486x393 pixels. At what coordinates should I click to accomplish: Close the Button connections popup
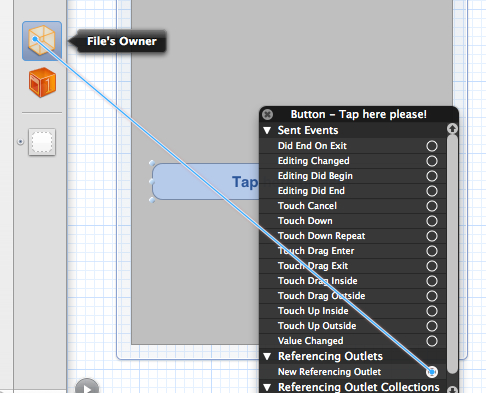point(267,114)
